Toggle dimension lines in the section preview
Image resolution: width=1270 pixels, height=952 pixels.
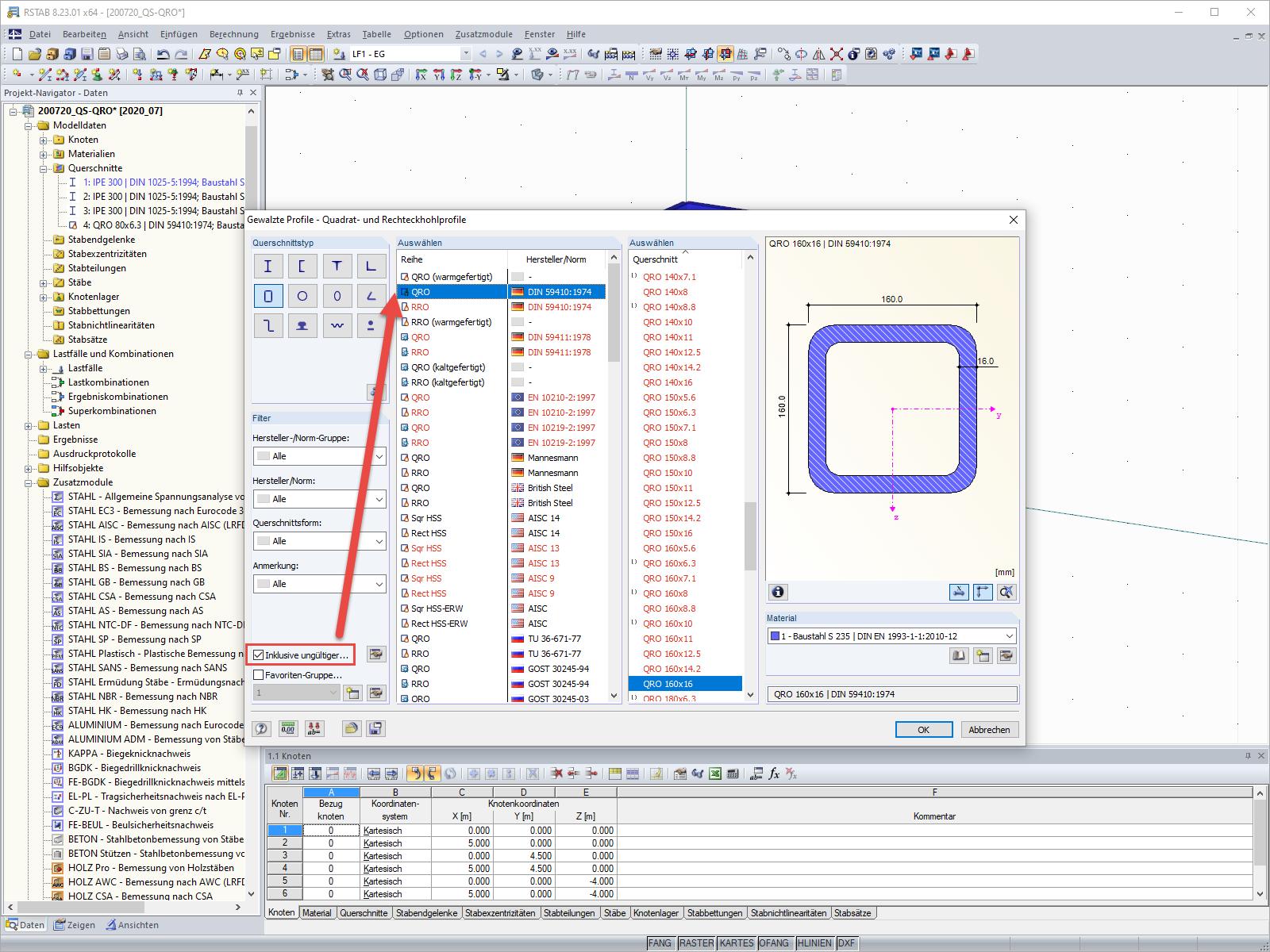pos(959,592)
